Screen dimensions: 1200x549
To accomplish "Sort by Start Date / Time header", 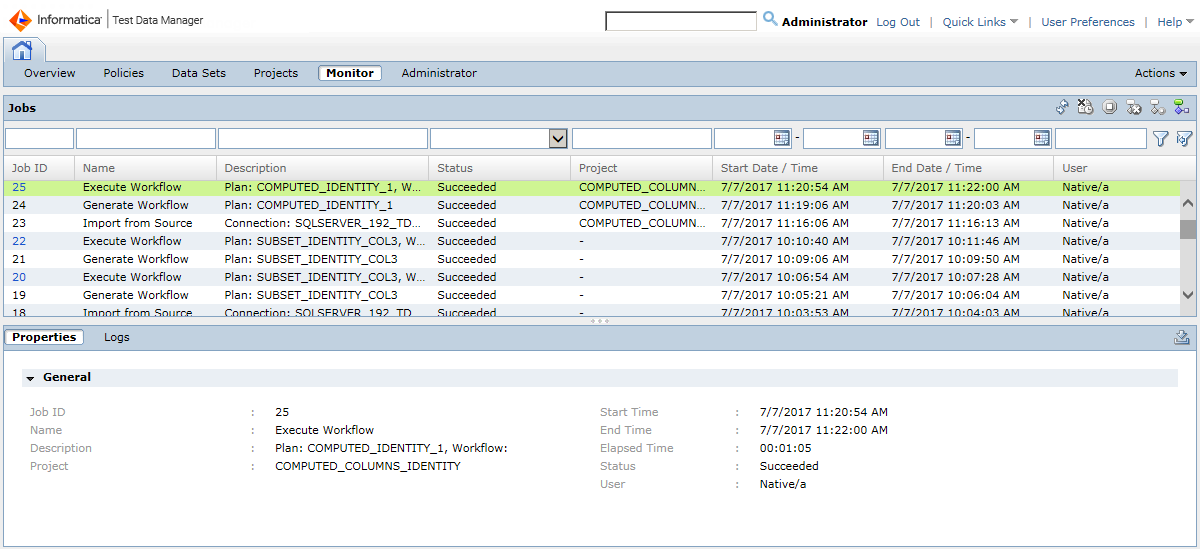I will click(798, 168).
